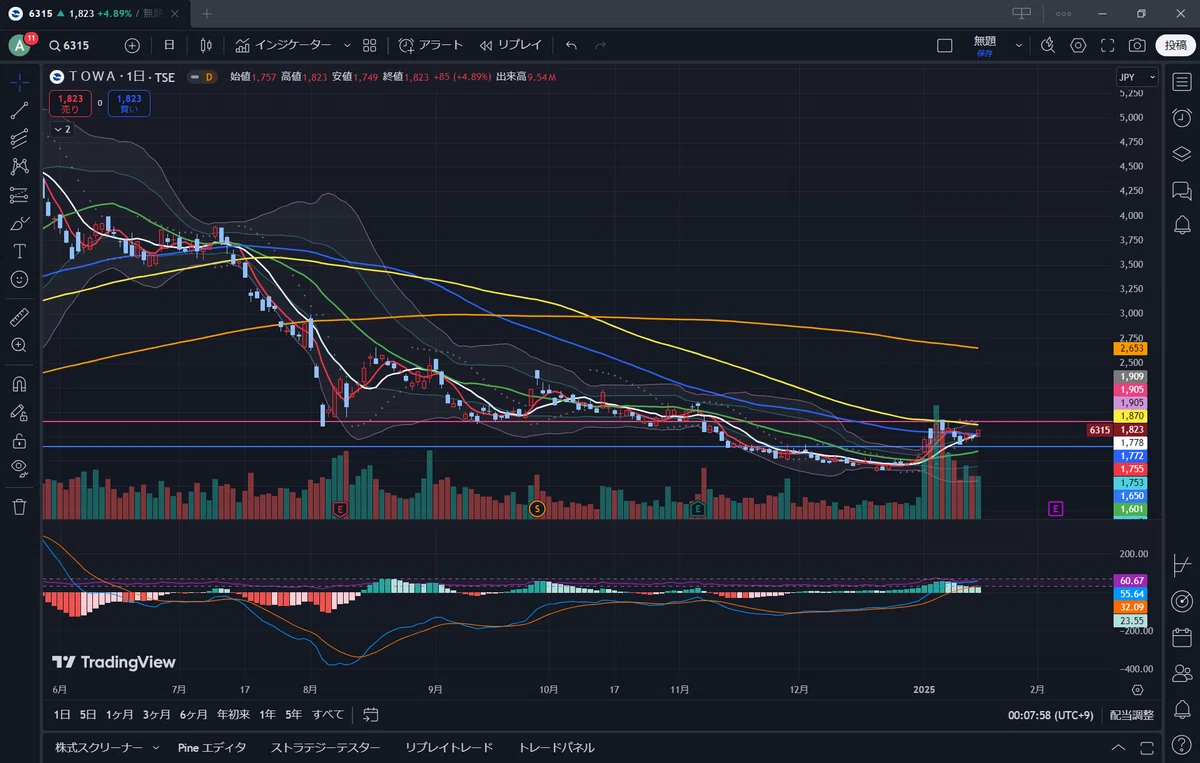This screenshot has height=763, width=1200.
Task: Select the 6ヶ月 date range
Action: click(x=194, y=715)
